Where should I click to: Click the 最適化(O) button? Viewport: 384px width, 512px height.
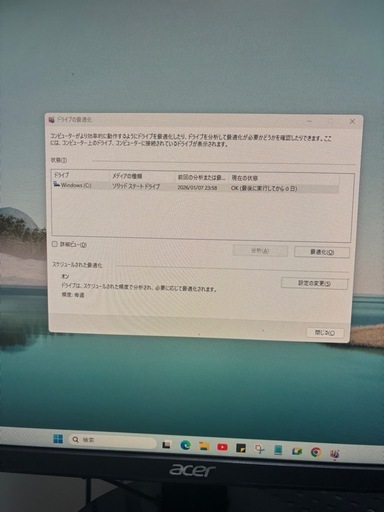[x=322, y=252]
